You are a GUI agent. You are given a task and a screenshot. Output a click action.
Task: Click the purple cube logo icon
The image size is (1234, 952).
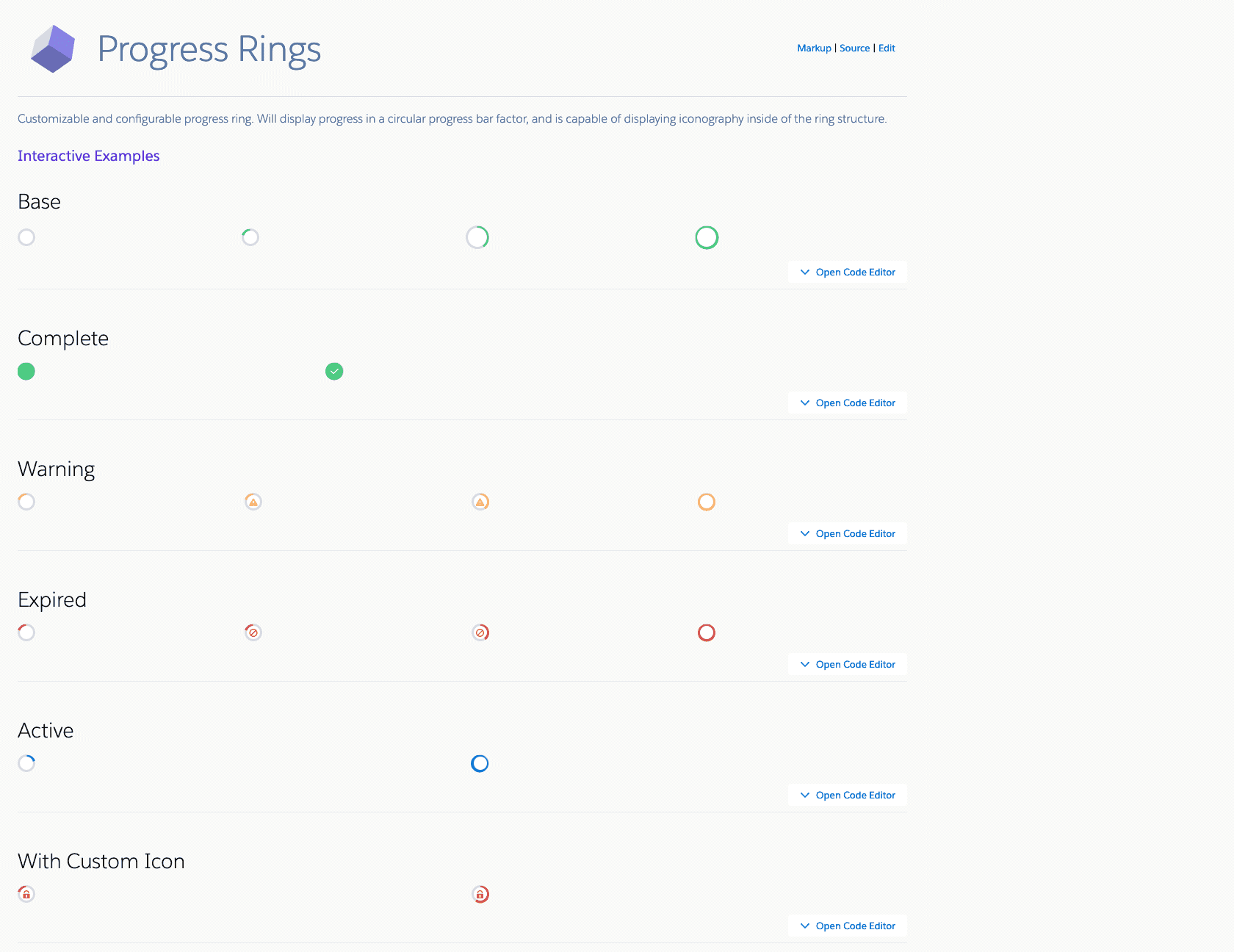pos(53,48)
